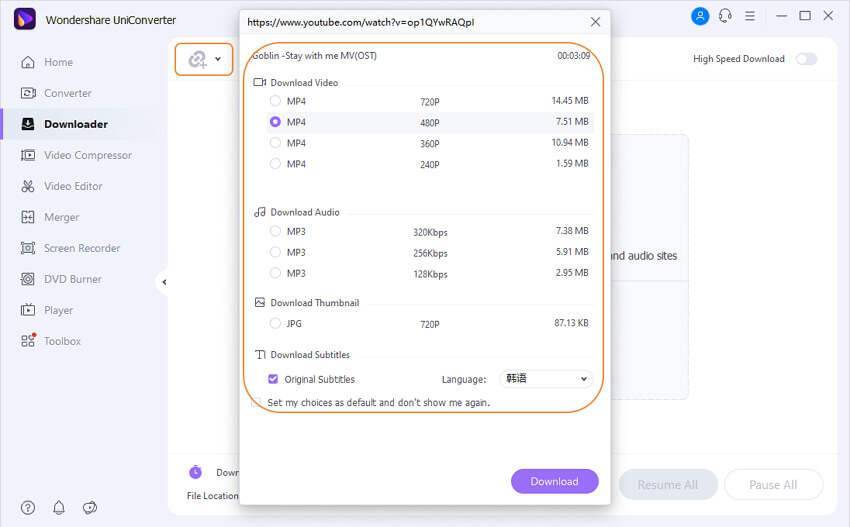Open the user account icon
850x527 pixels.
(700, 16)
